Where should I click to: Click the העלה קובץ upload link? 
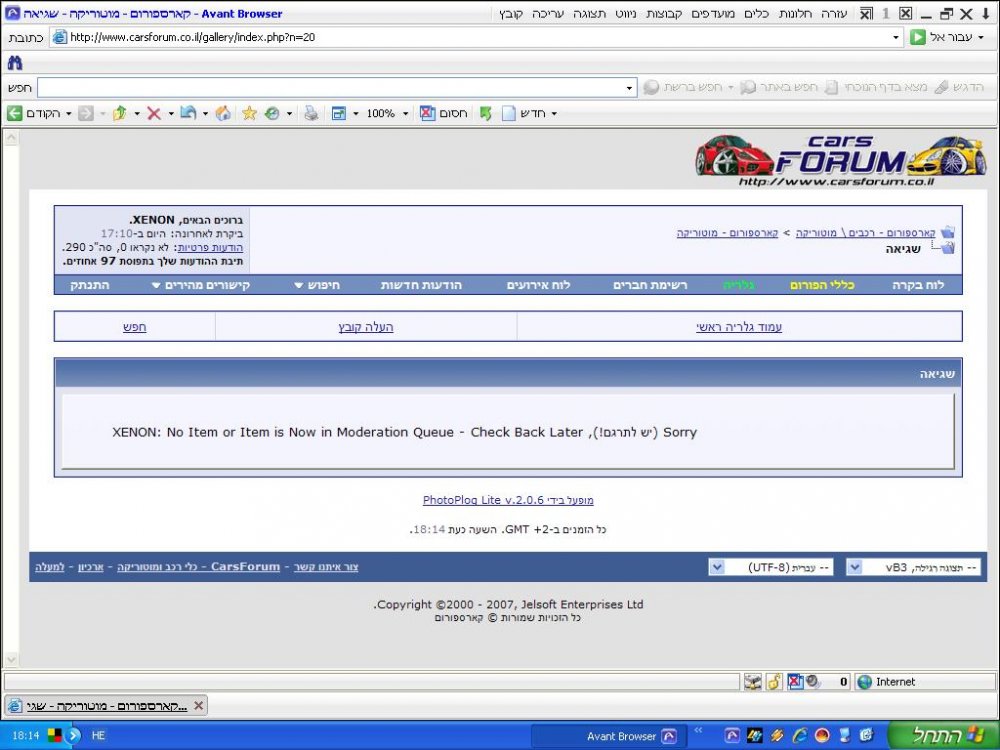(x=366, y=327)
